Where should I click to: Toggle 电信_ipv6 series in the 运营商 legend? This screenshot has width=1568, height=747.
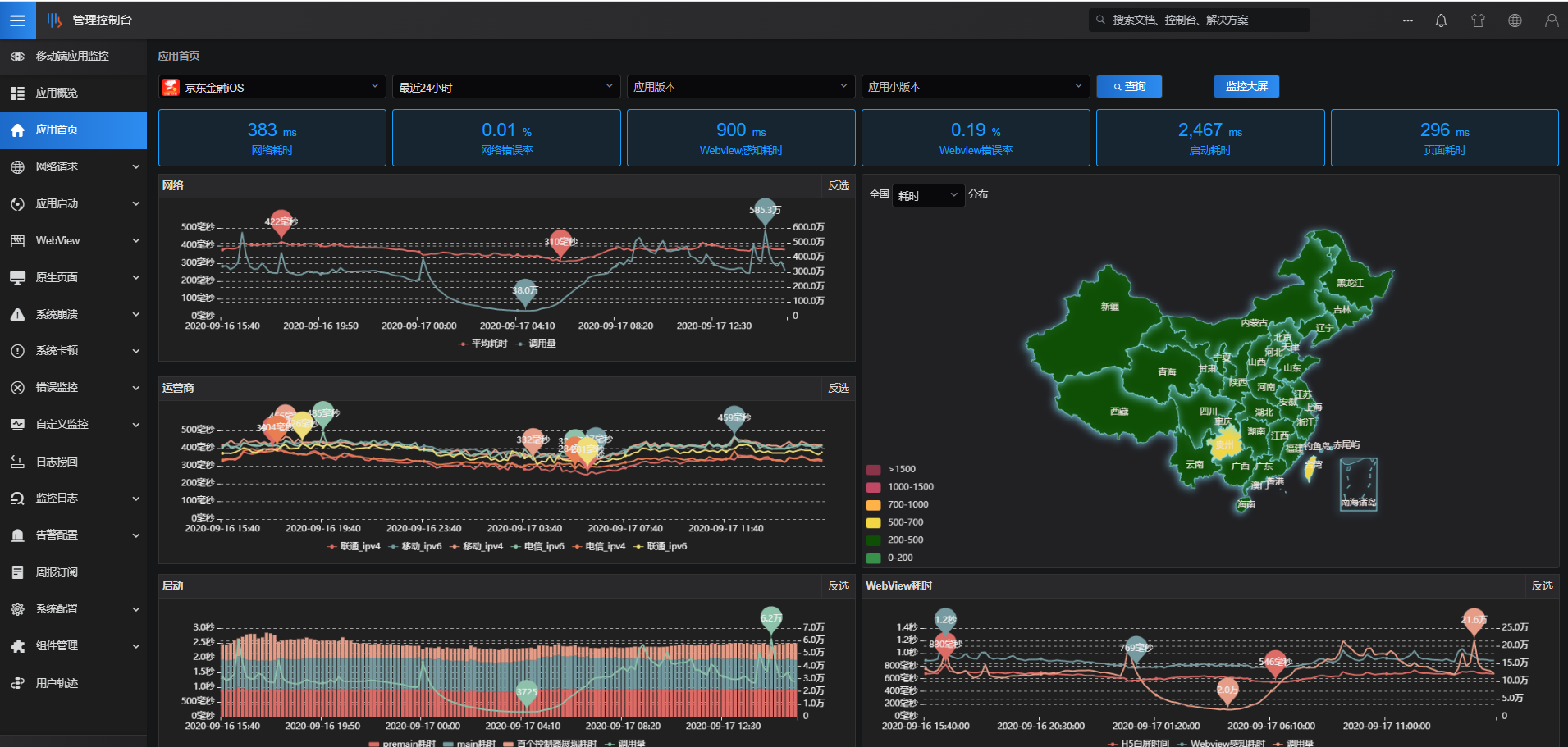click(x=537, y=546)
